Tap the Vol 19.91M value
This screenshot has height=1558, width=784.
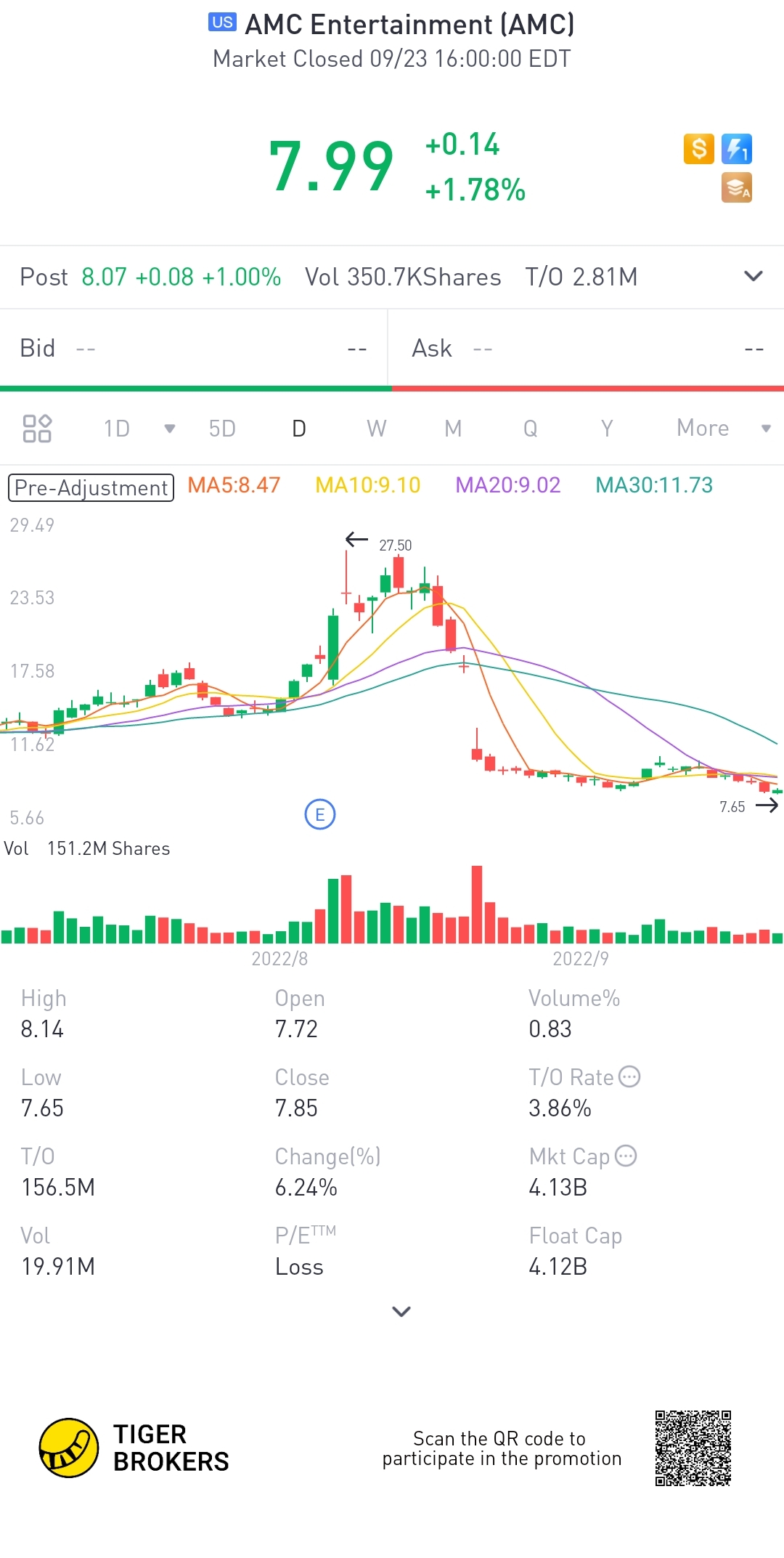coord(58,1267)
